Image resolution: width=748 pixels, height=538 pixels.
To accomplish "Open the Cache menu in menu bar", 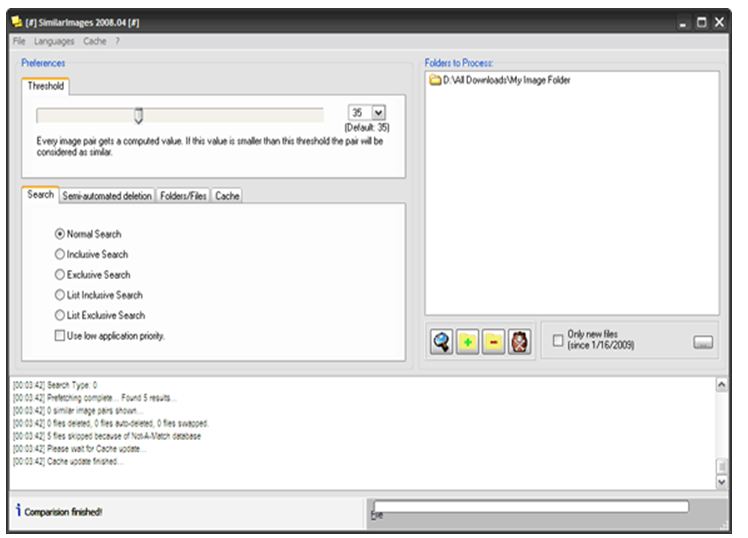I will click(x=94, y=41).
